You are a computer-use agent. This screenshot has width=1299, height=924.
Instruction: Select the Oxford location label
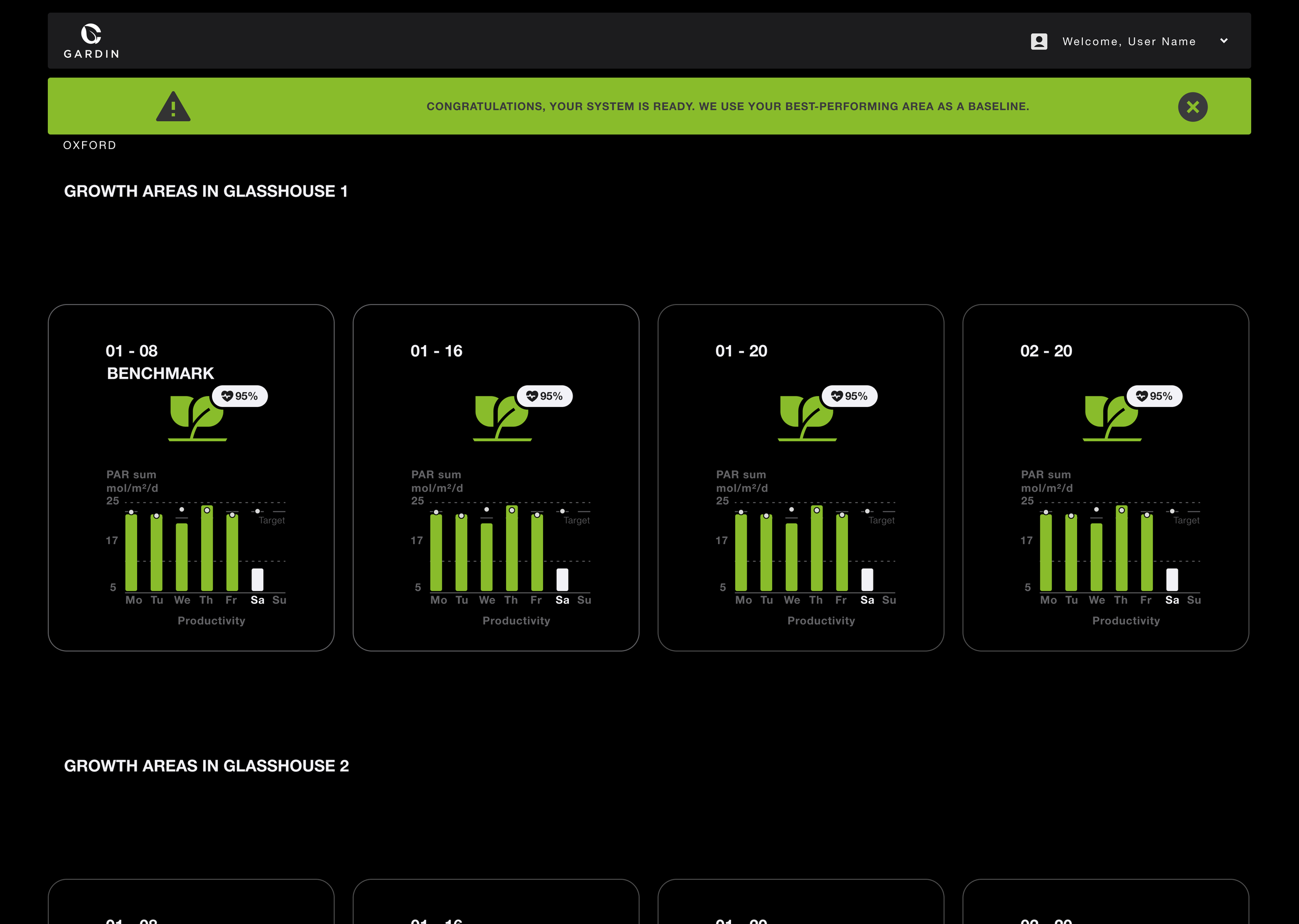[x=89, y=145]
